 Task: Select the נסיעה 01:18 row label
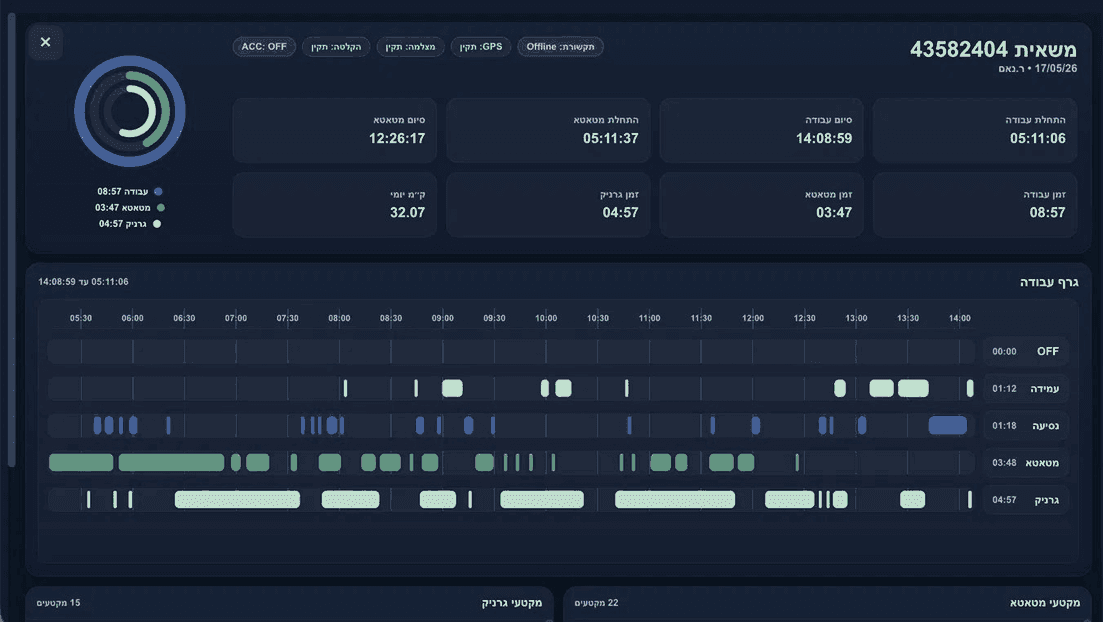(1026, 426)
